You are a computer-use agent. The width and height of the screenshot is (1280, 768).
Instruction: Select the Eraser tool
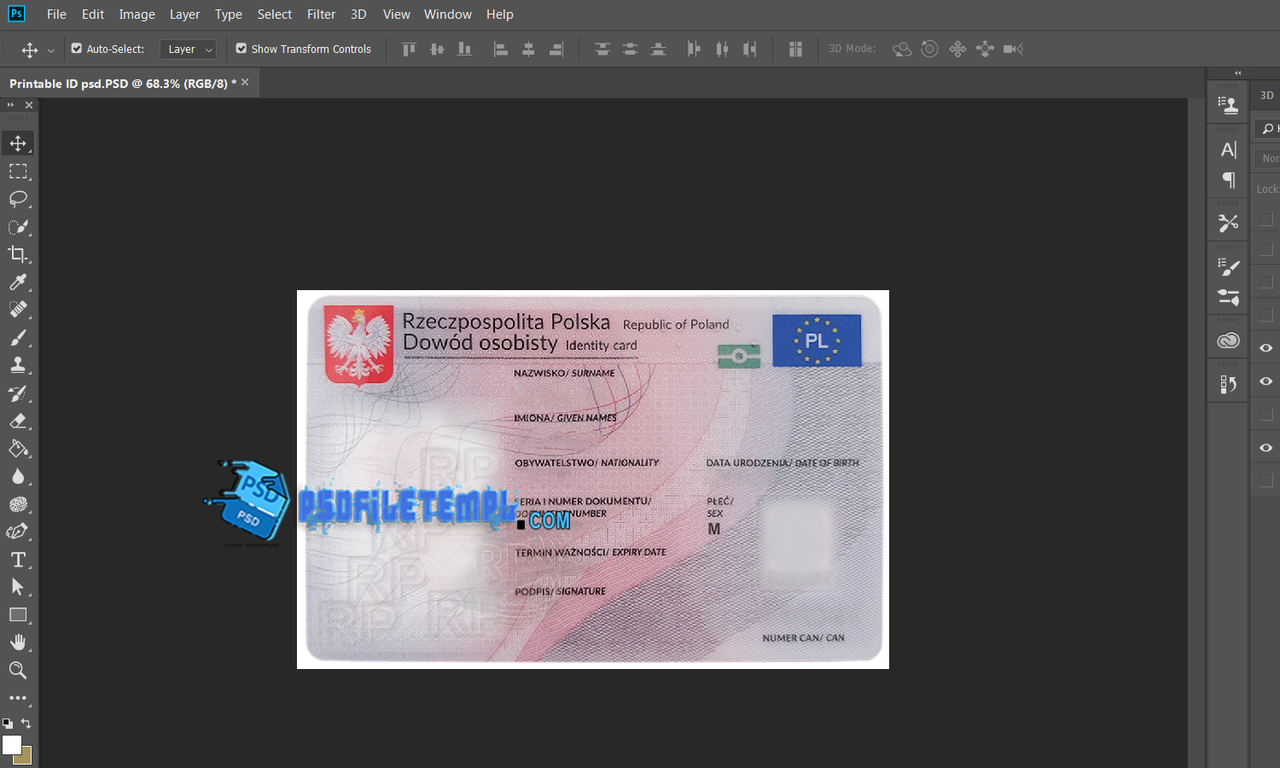tap(18, 421)
